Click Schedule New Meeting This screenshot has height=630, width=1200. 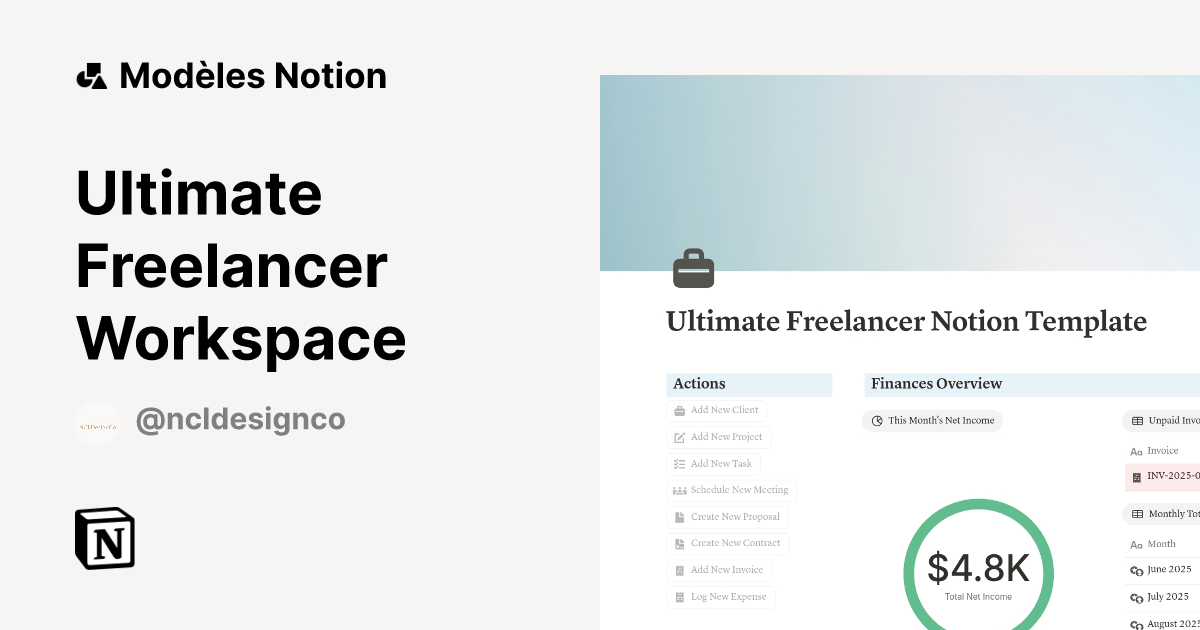tap(732, 490)
